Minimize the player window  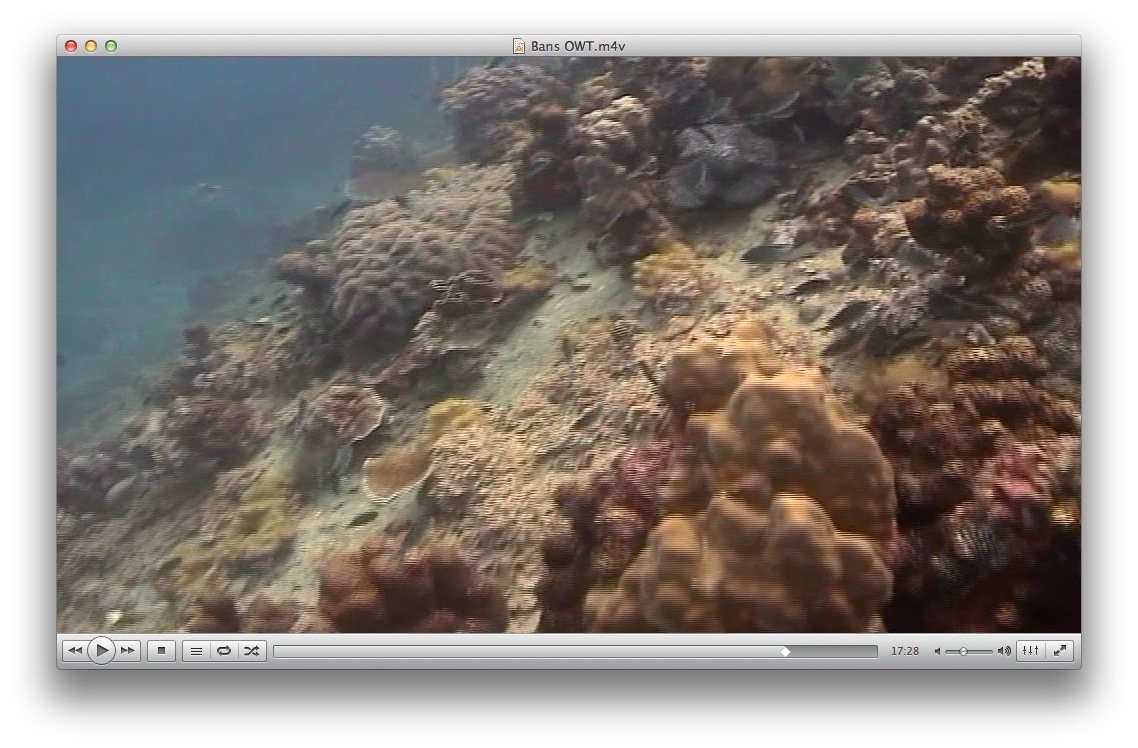click(x=91, y=46)
